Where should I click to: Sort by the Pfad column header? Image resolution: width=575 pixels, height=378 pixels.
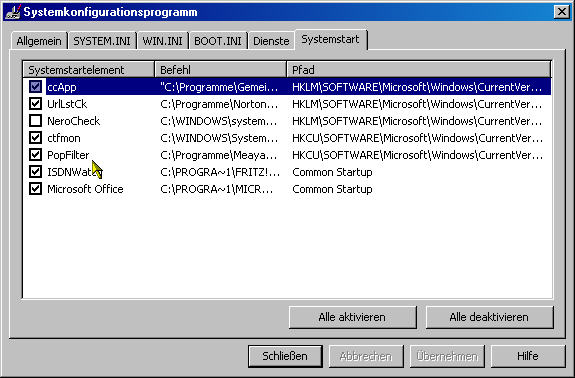click(x=418, y=70)
